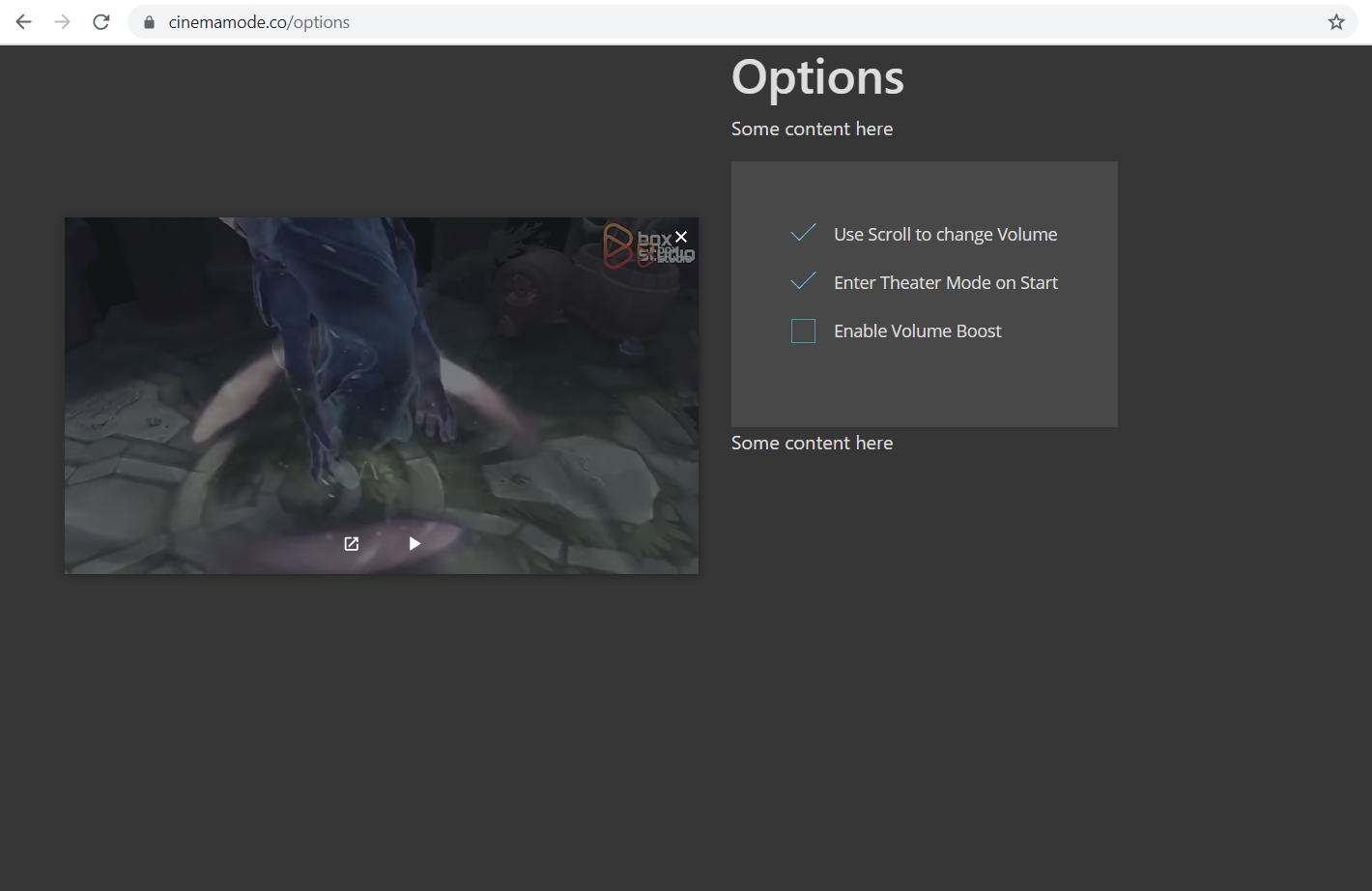This screenshot has height=891, width=1372.
Task: Open the video in a pop-out tab
Action: pos(352,544)
